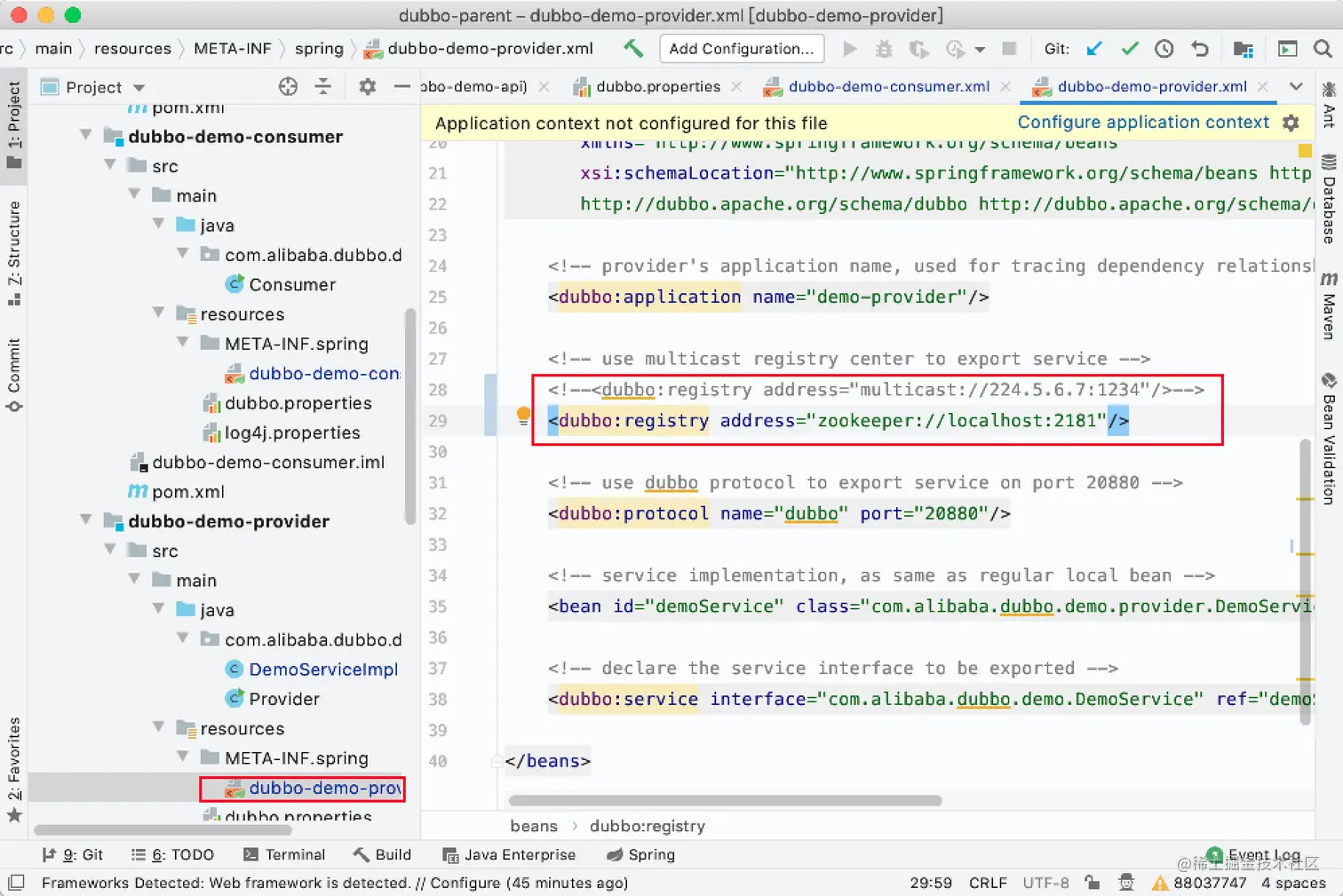Open the run configuration profiler dropdown arrow
Image resolution: width=1343 pixels, height=896 pixels.
(x=980, y=50)
